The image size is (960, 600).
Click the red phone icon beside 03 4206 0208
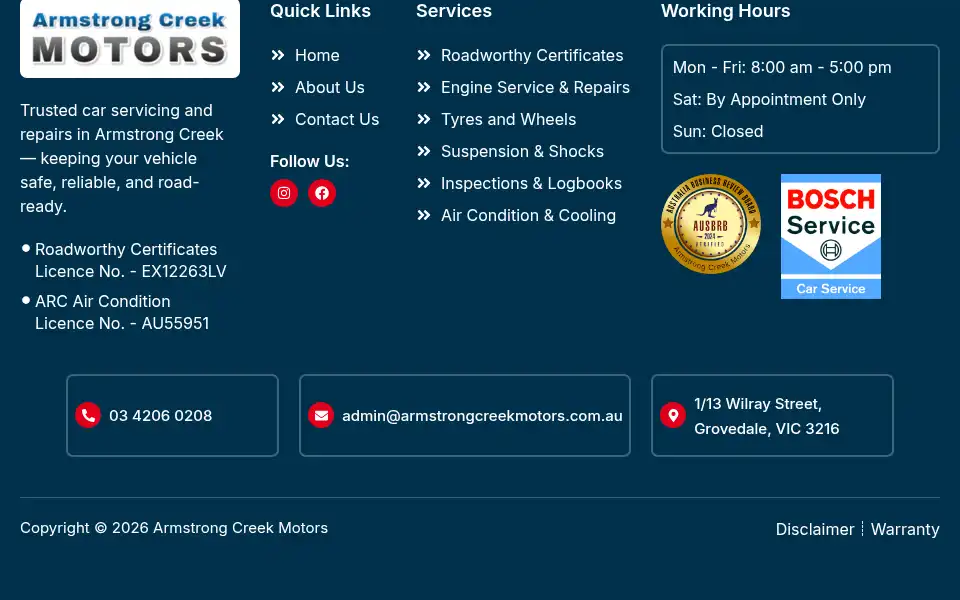pos(88,415)
